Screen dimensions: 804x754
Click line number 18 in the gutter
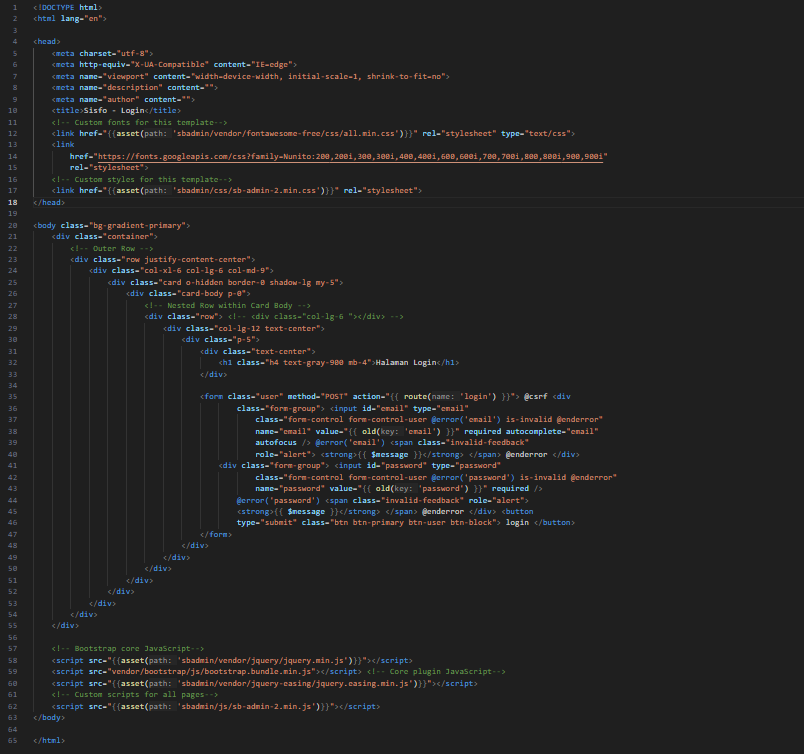12,202
